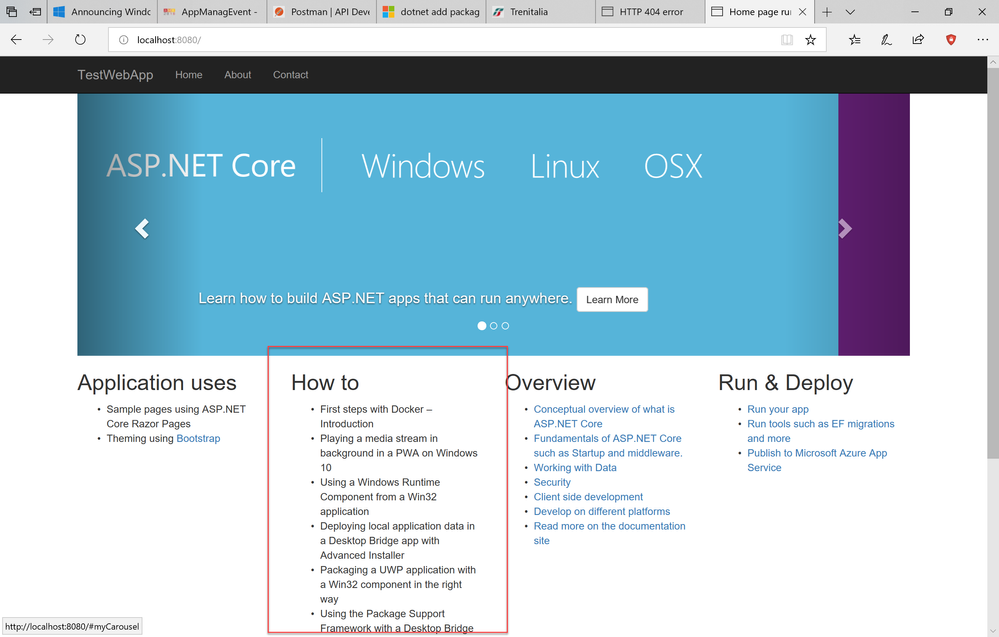Image resolution: width=999 pixels, height=637 pixels.
Task: Click the tabs you've set aside icon
Action: coord(11,11)
